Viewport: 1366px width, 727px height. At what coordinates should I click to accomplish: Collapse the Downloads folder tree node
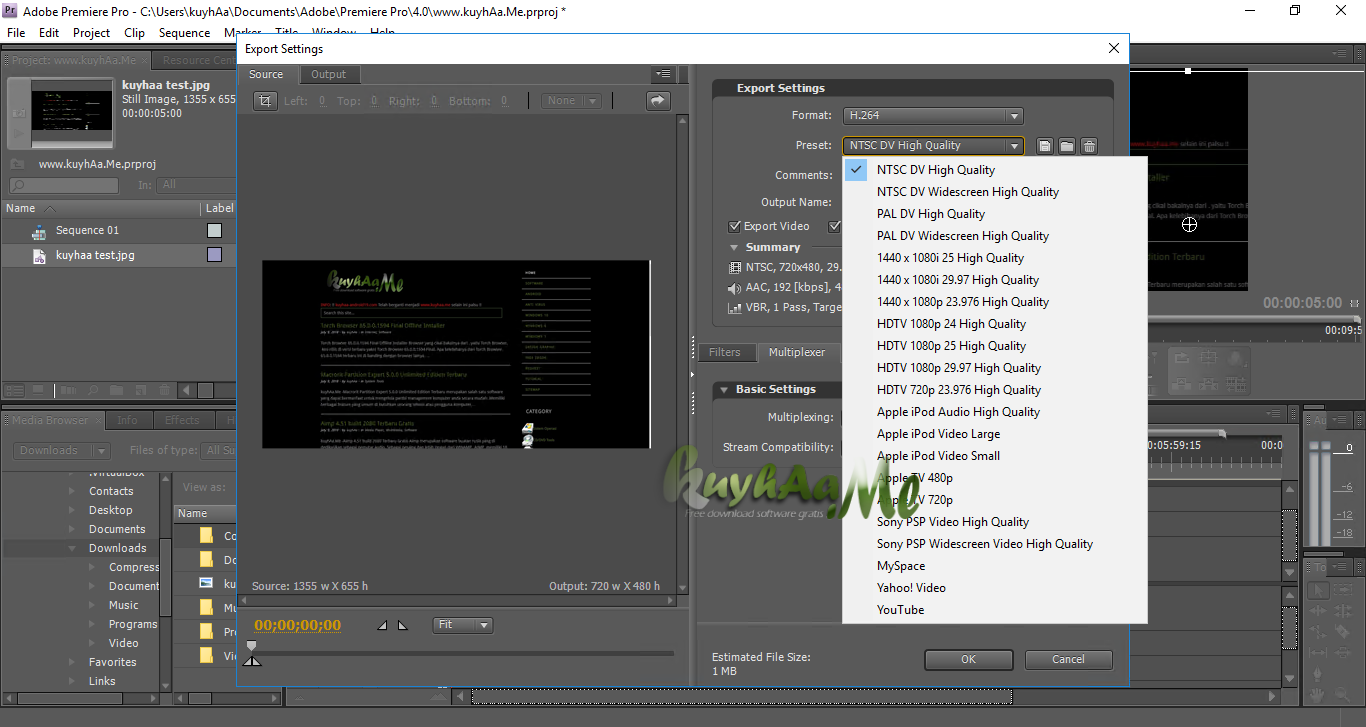72,548
